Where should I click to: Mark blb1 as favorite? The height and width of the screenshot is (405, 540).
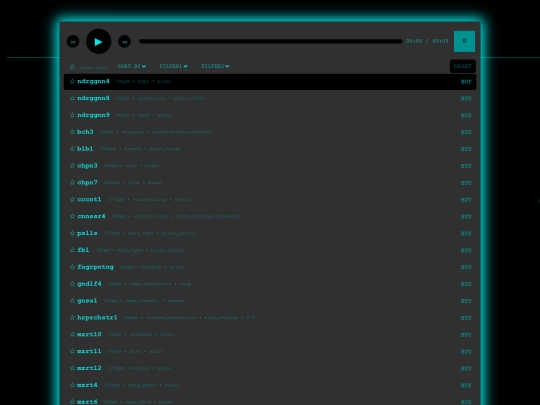pyautogui.click(x=72, y=149)
